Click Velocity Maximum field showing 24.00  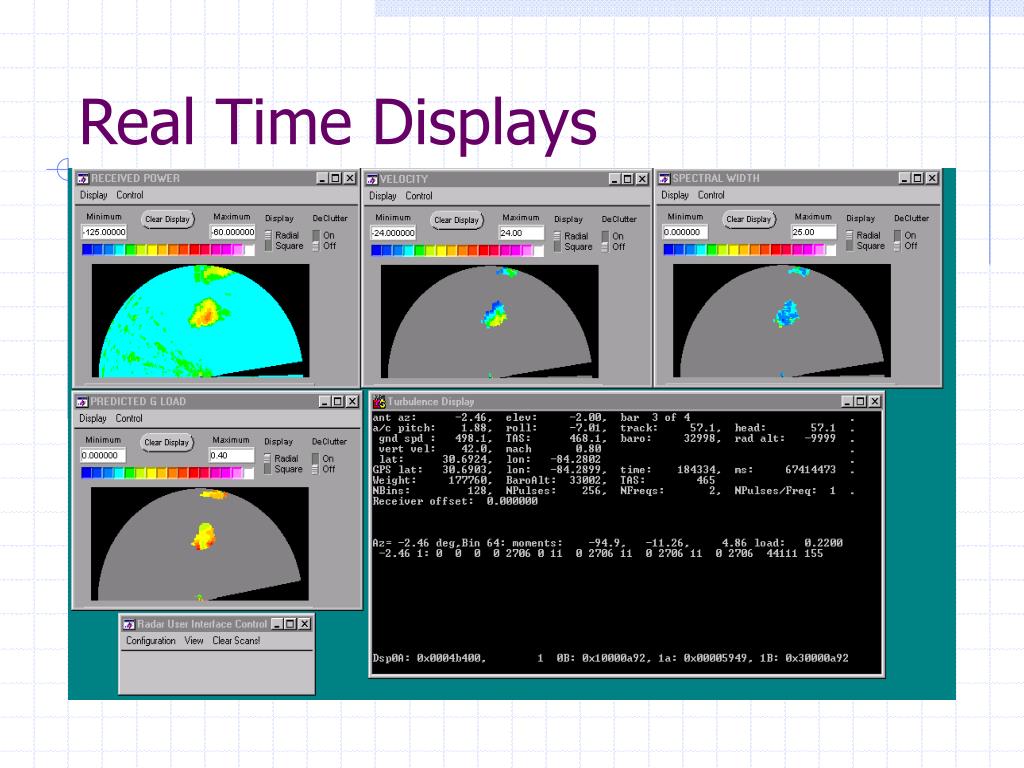(x=521, y=232)
